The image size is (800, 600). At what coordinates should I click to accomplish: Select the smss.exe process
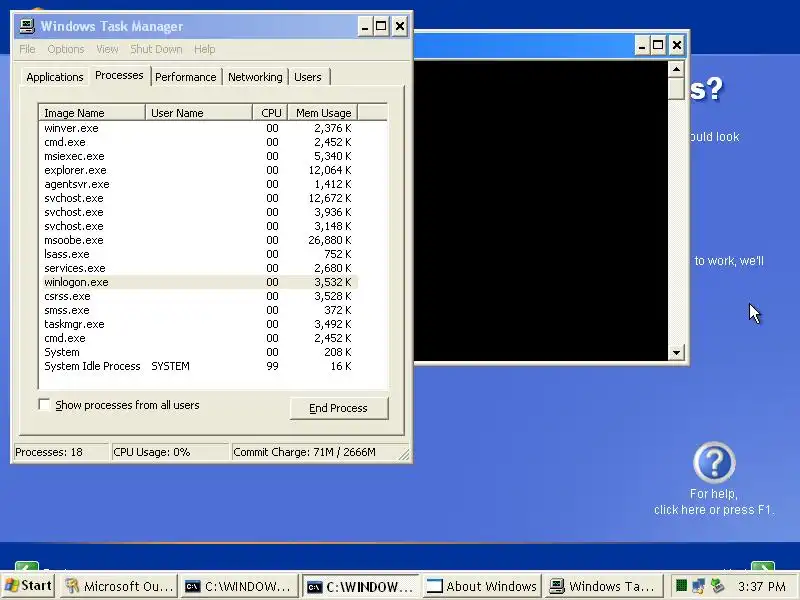click(198, 310)
